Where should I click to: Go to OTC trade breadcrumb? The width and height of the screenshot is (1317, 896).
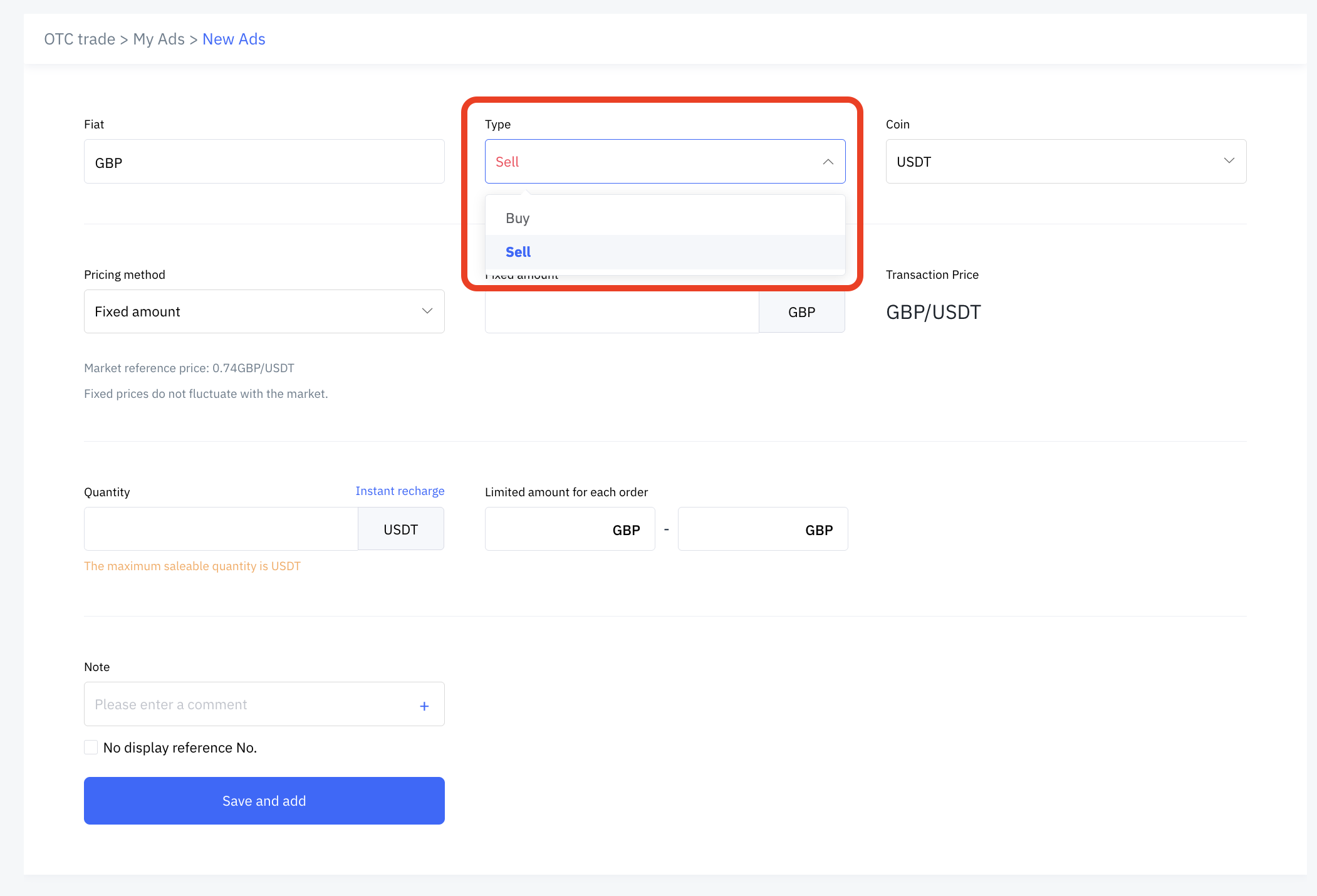point(80,39)
